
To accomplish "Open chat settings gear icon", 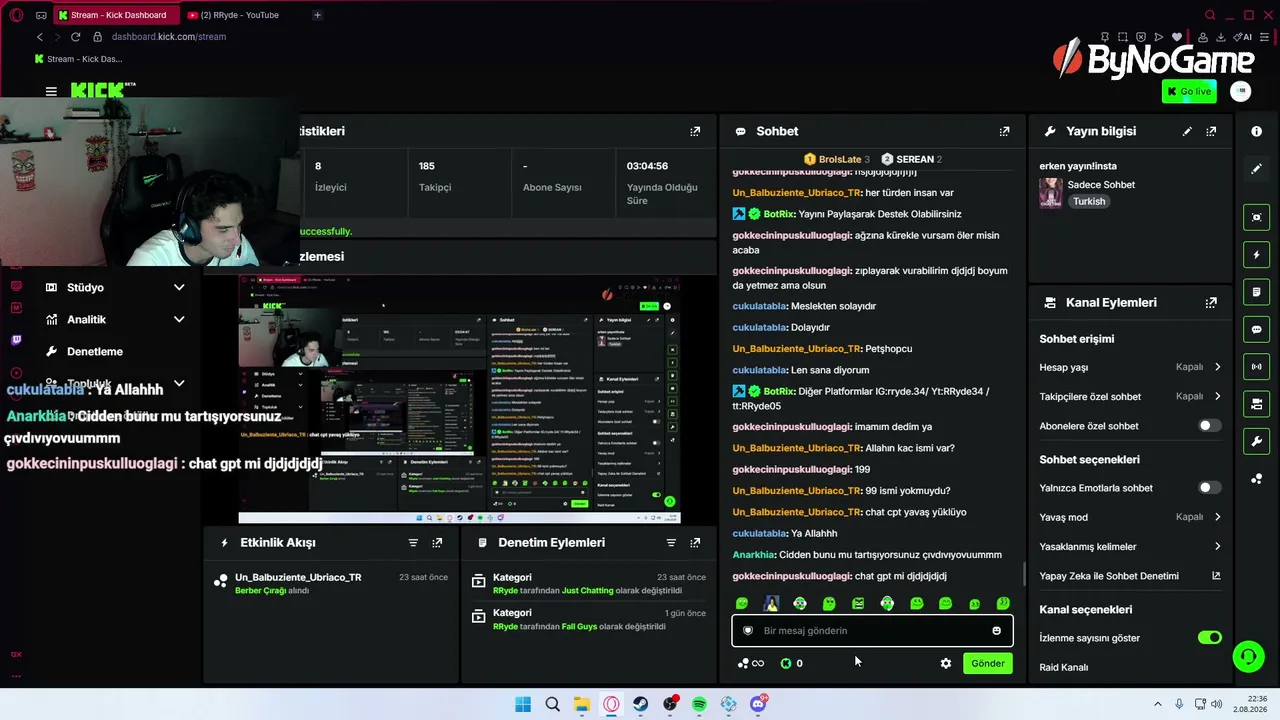I will click(946, 663).
